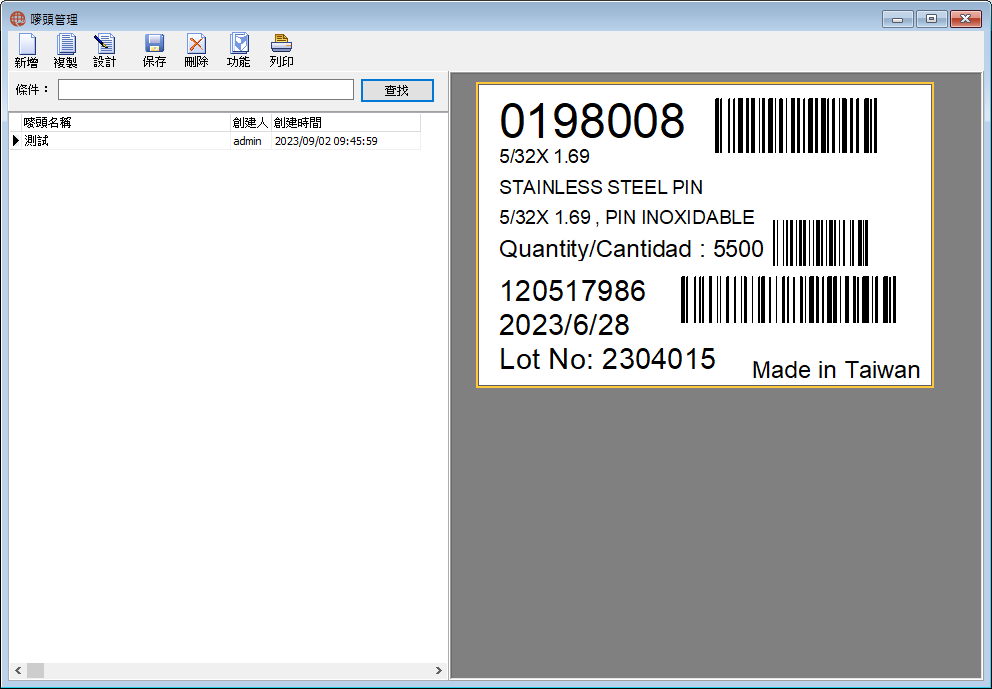Viewport: 992px width, 689px height.
Task: Minimize the 嘜頭管理 window
Action: pos(898,19)
